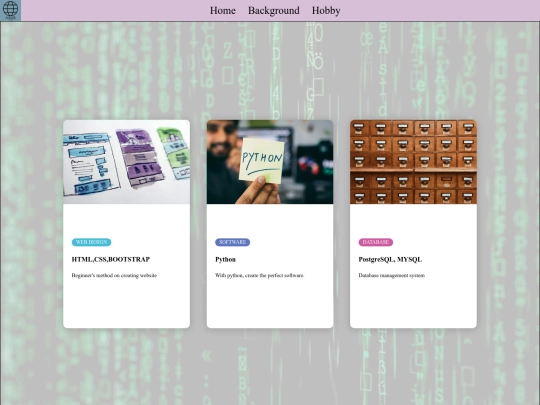Click "Database management system" description text

[392, 276]
